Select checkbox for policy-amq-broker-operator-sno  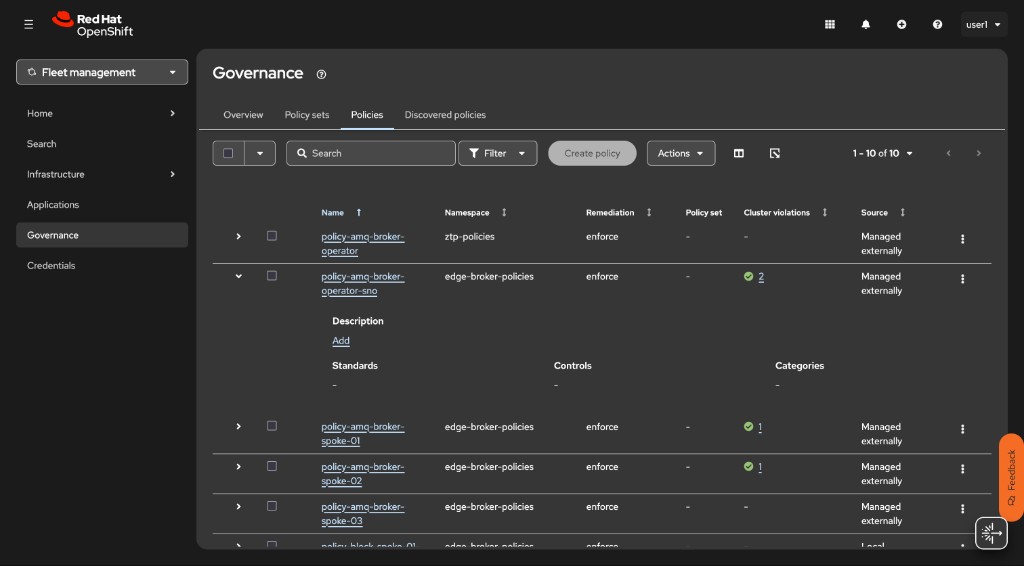pos(272,275)
